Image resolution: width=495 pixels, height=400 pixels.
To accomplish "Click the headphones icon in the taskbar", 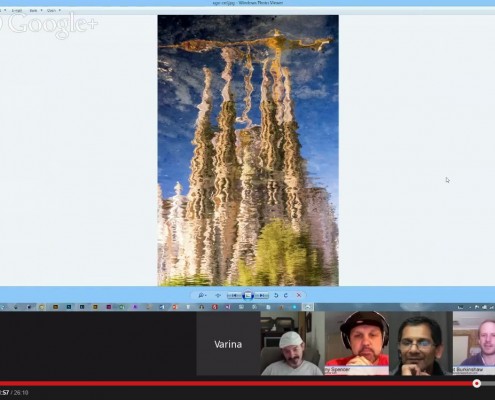I will (x=201, y=307).
